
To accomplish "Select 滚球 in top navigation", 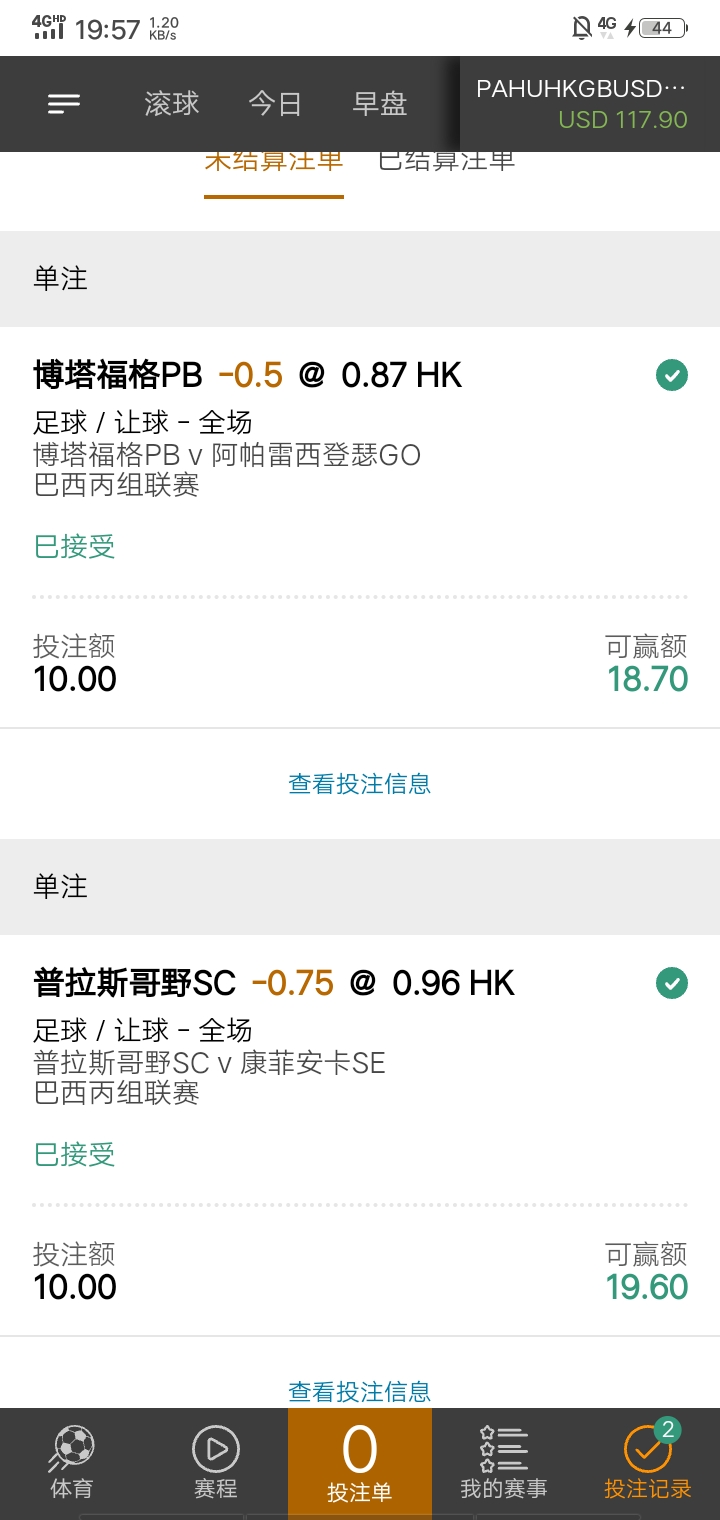I will (172, 104).
